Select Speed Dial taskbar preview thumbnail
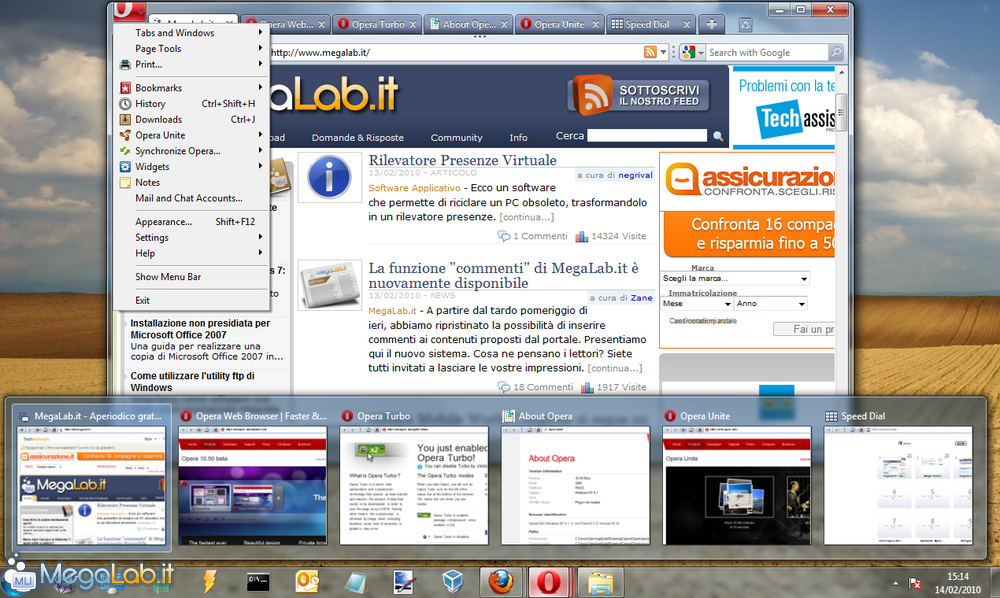This screenshot has height=598, width=1000. pos(898,485)
